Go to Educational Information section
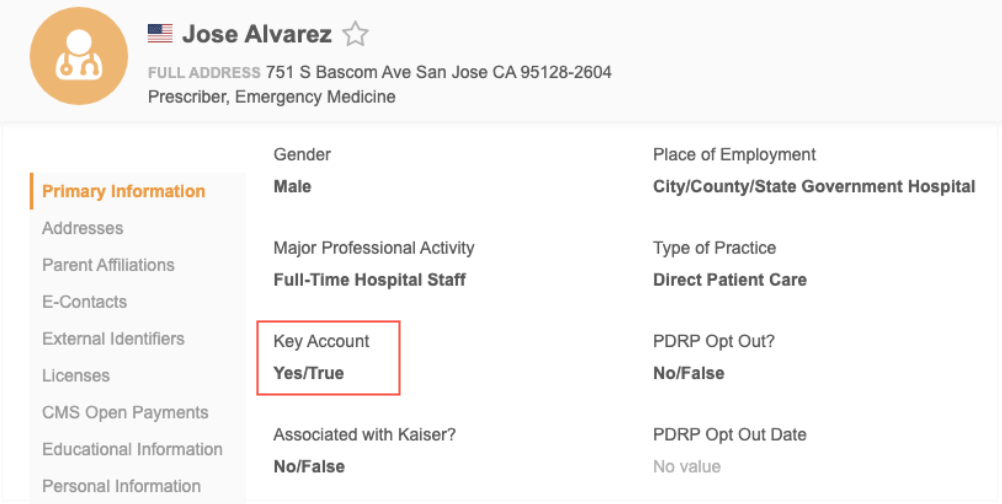The width and height of the screenshot is (1002, 504). (132, 450)
